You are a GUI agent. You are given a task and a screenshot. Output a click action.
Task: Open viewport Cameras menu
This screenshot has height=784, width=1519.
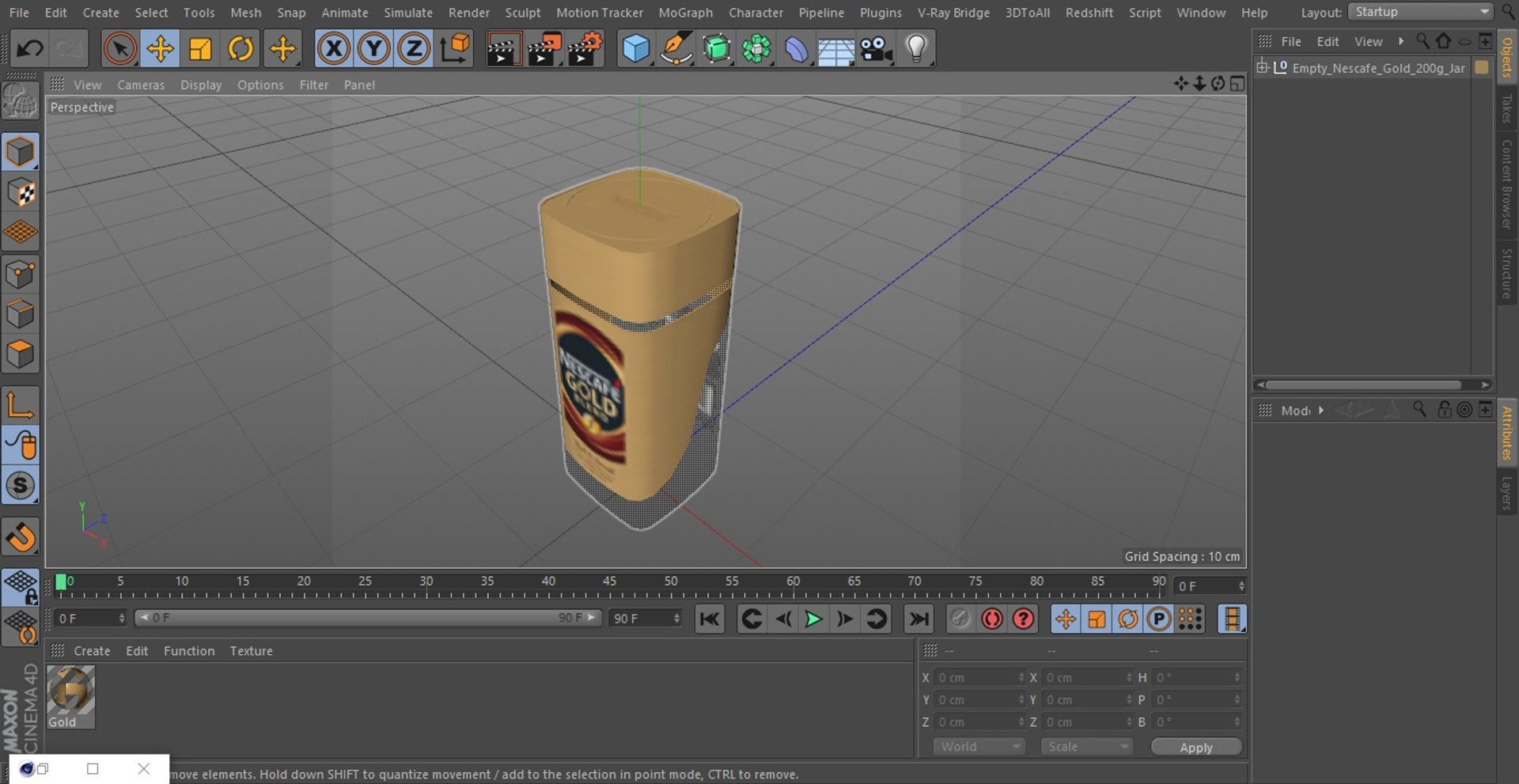[141, 85]
